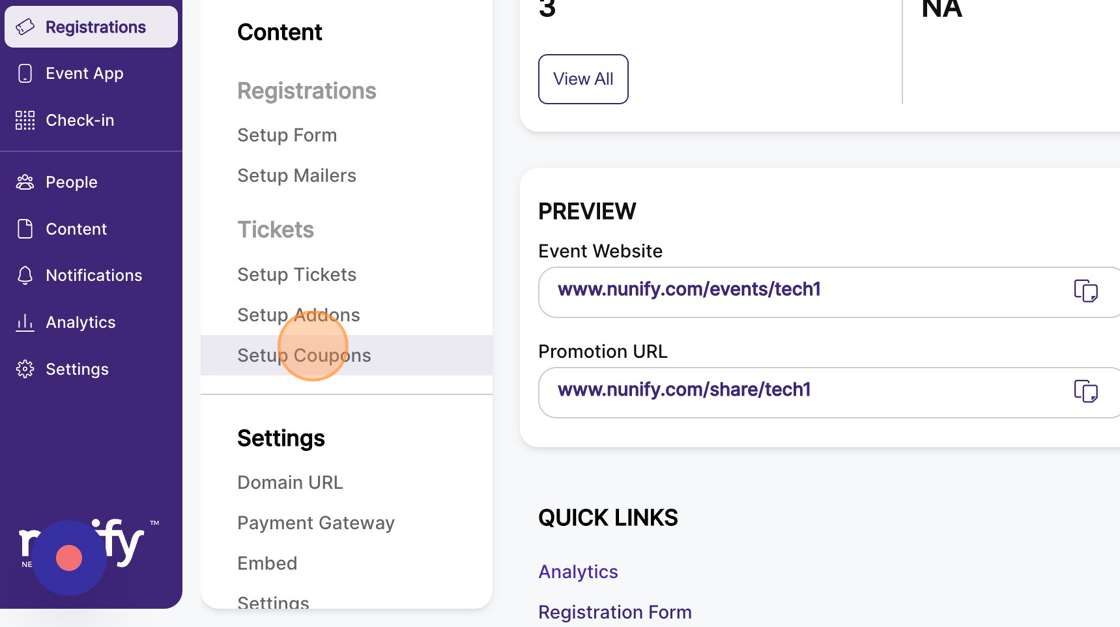Copy the Event Website URL
The image size is (1120, 627).
point(1086,291)
